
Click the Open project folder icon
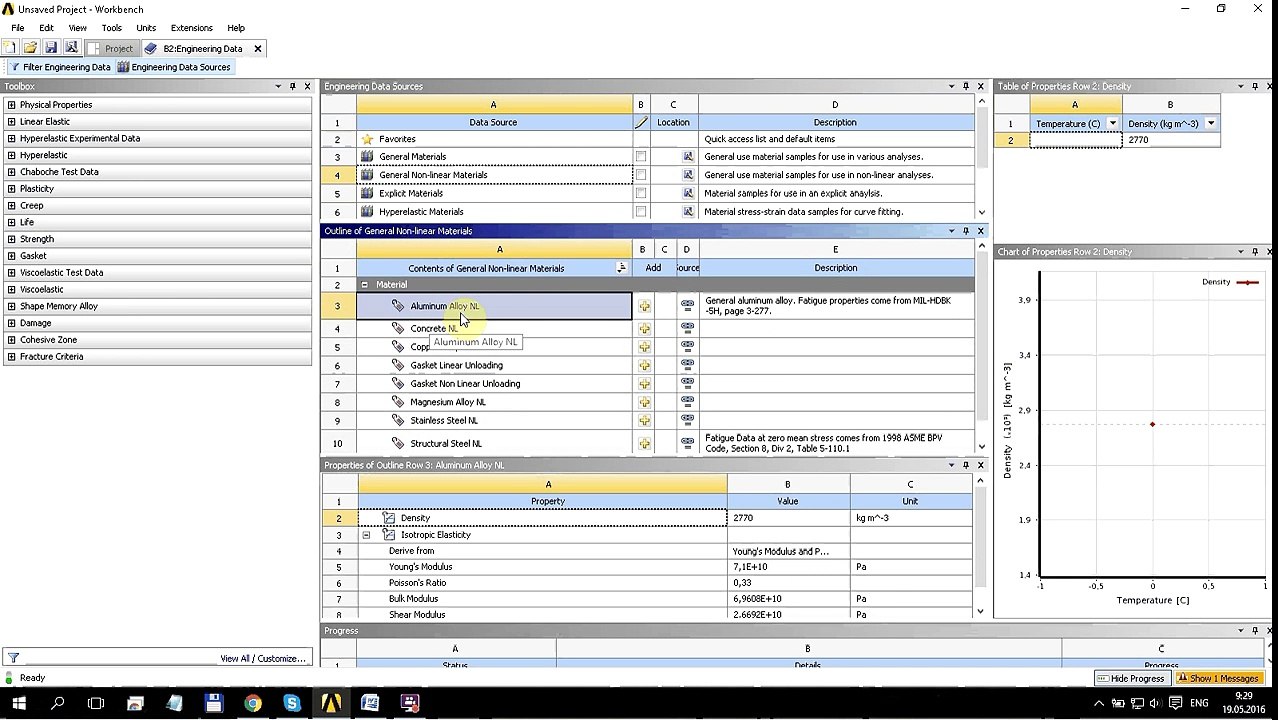pos(30,48)
